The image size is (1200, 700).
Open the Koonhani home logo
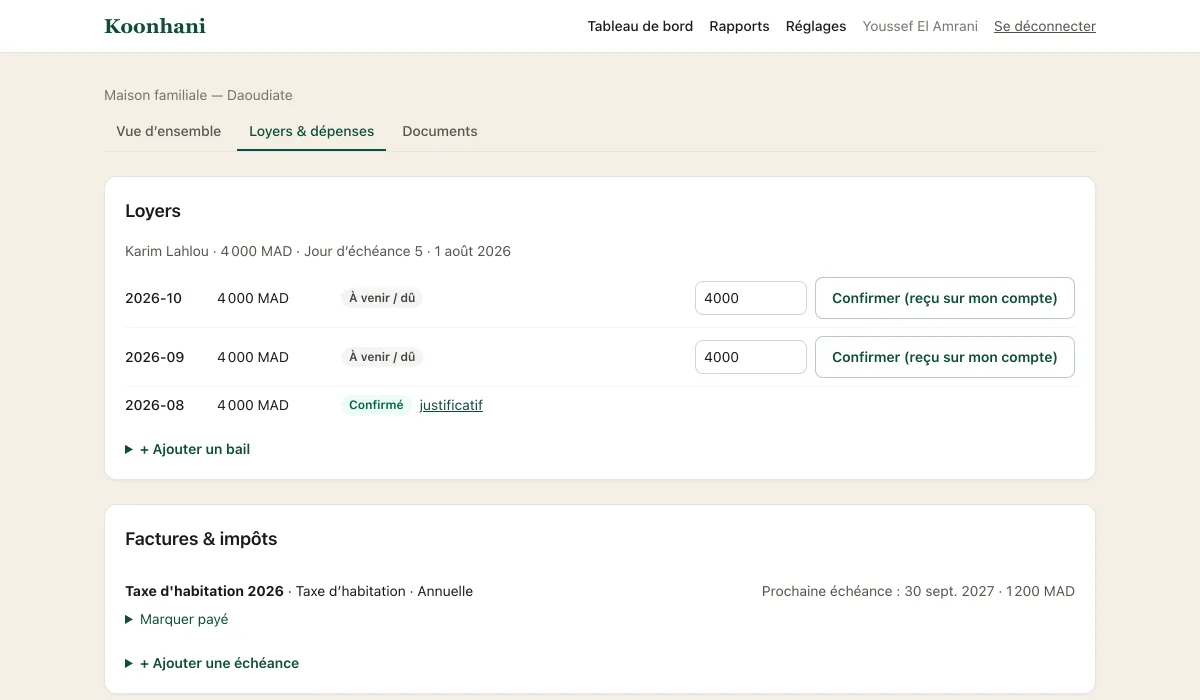155,26
